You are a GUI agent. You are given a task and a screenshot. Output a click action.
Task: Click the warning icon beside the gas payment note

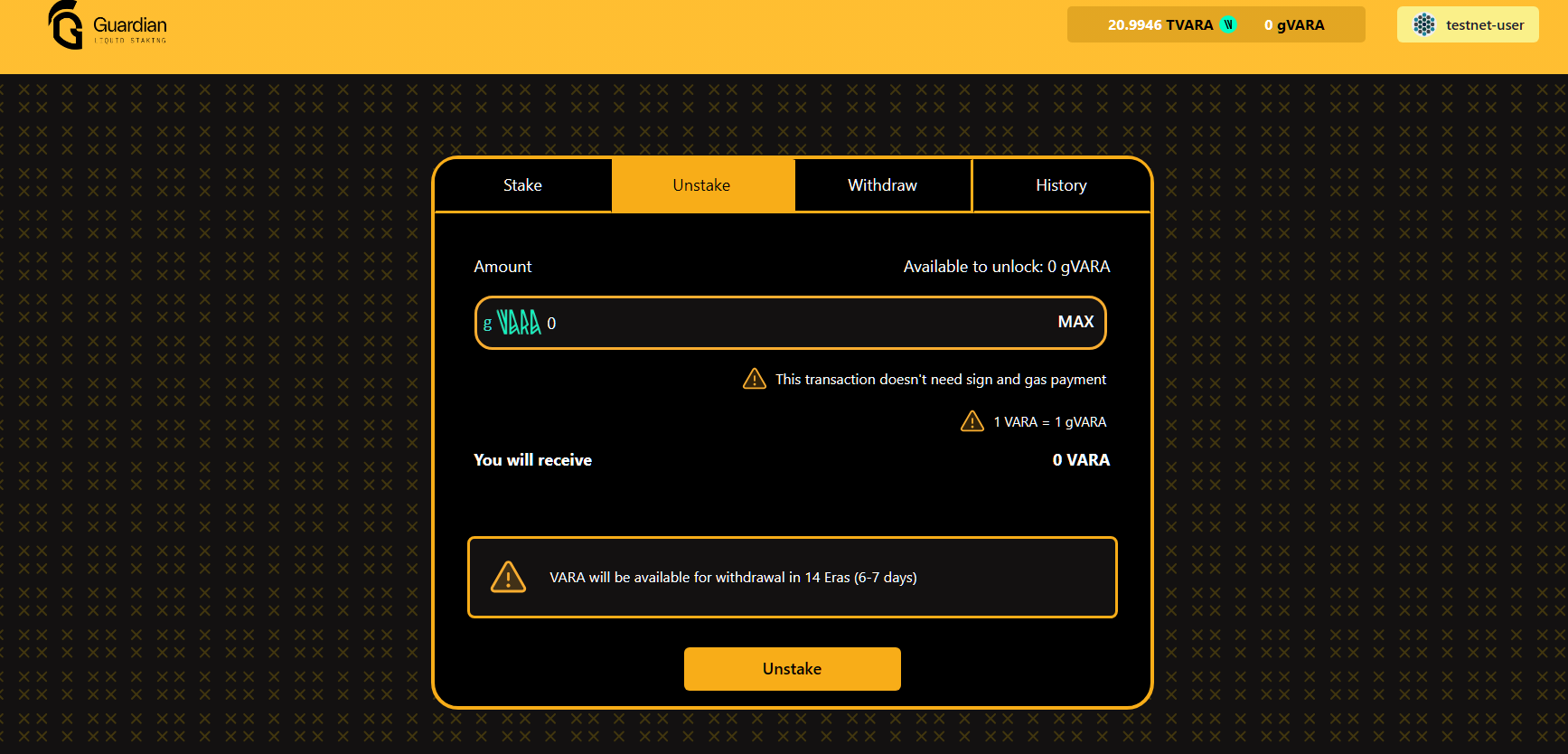click(755, 379)
